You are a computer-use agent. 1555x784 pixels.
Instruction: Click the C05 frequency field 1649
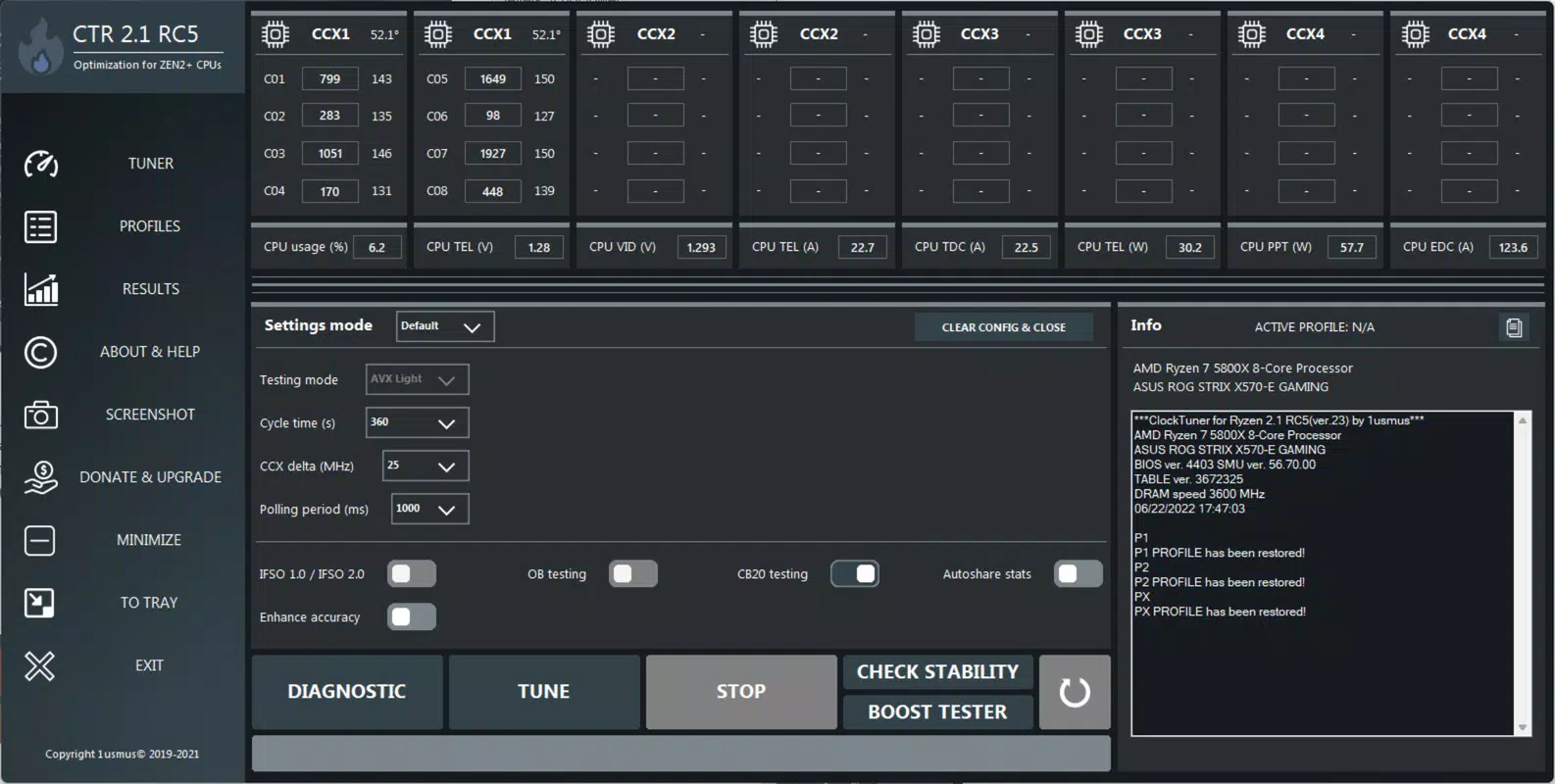tap(492, 78)
